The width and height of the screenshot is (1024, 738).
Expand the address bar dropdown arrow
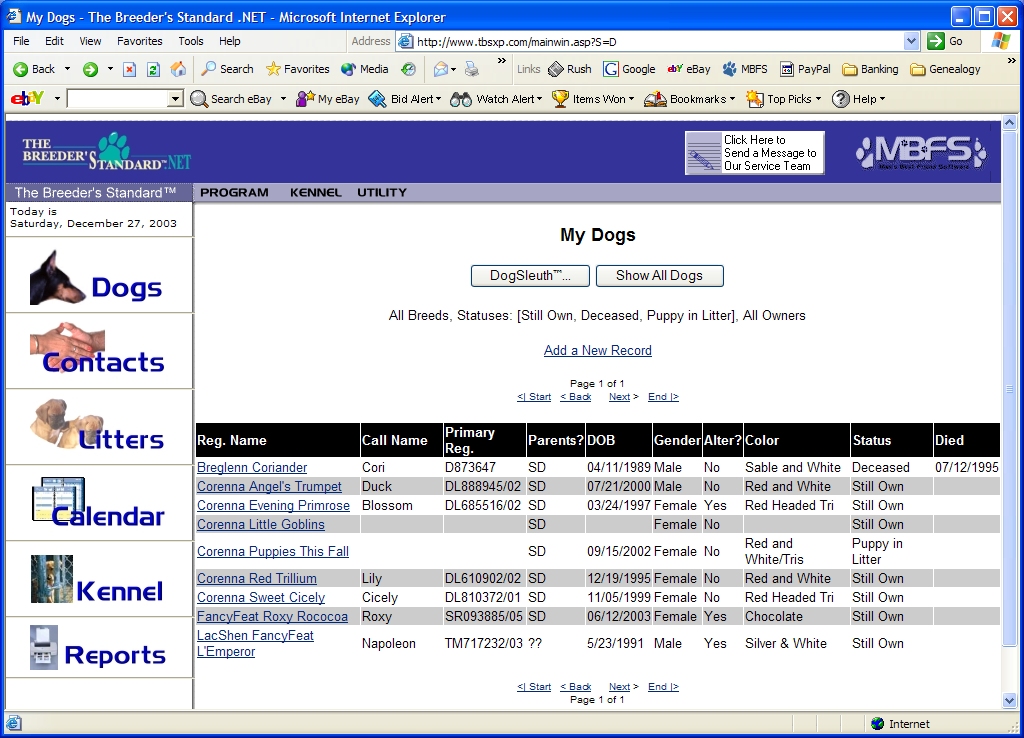coord(911,41)
